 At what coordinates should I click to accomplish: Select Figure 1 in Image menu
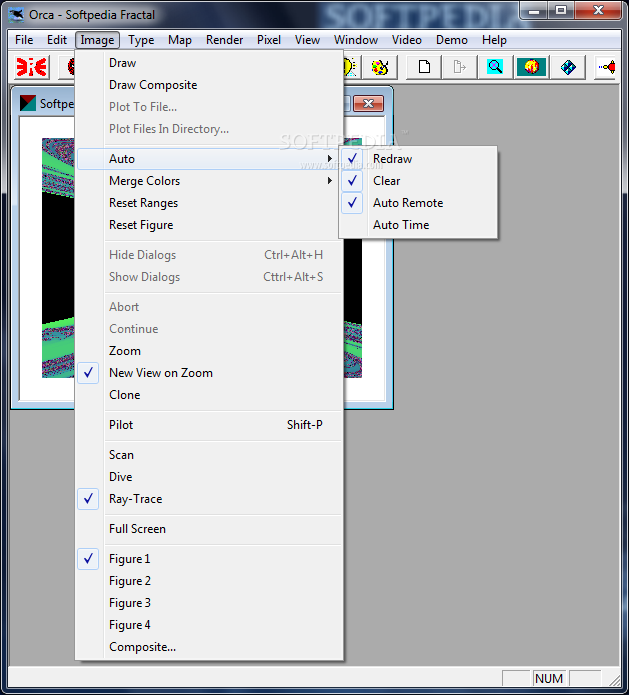[x=209, y=559]
